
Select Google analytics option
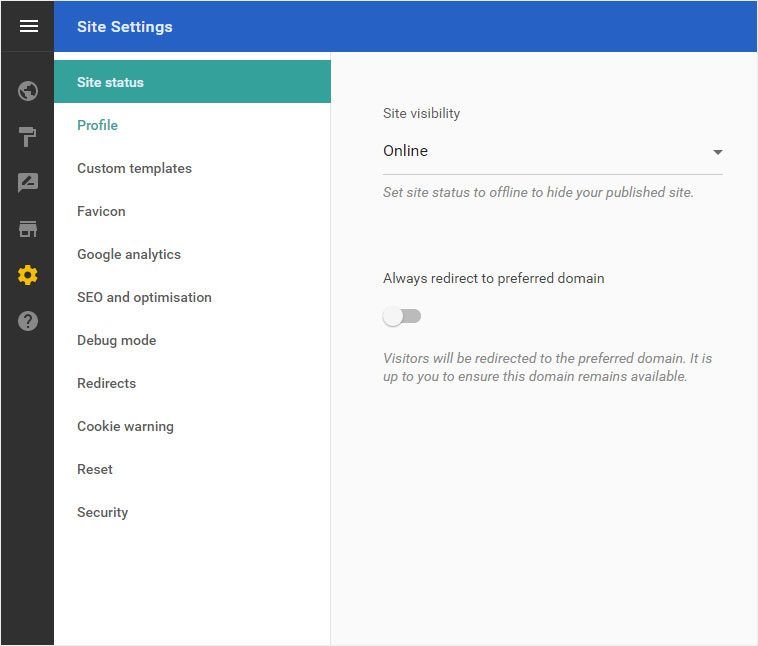(x=192, y=254)
